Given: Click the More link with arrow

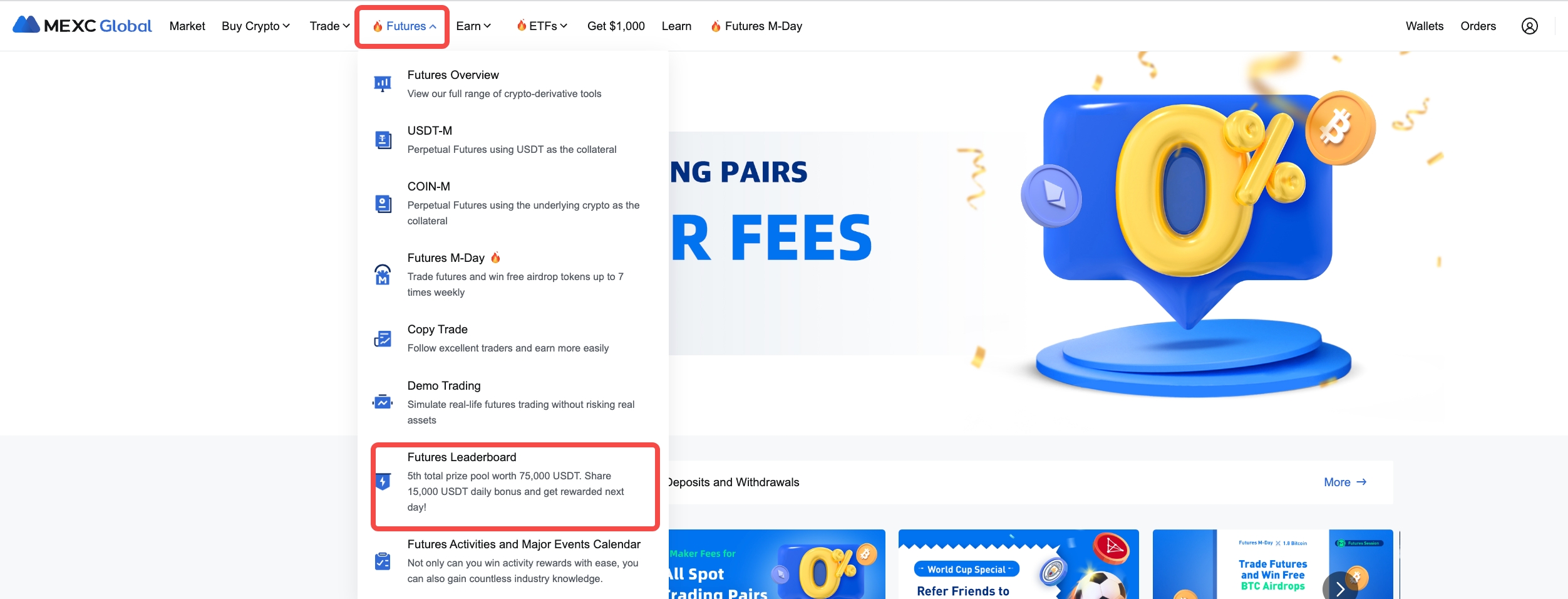Looking at the screenshot, I should pyautogui.click(x=1345, y=482).
